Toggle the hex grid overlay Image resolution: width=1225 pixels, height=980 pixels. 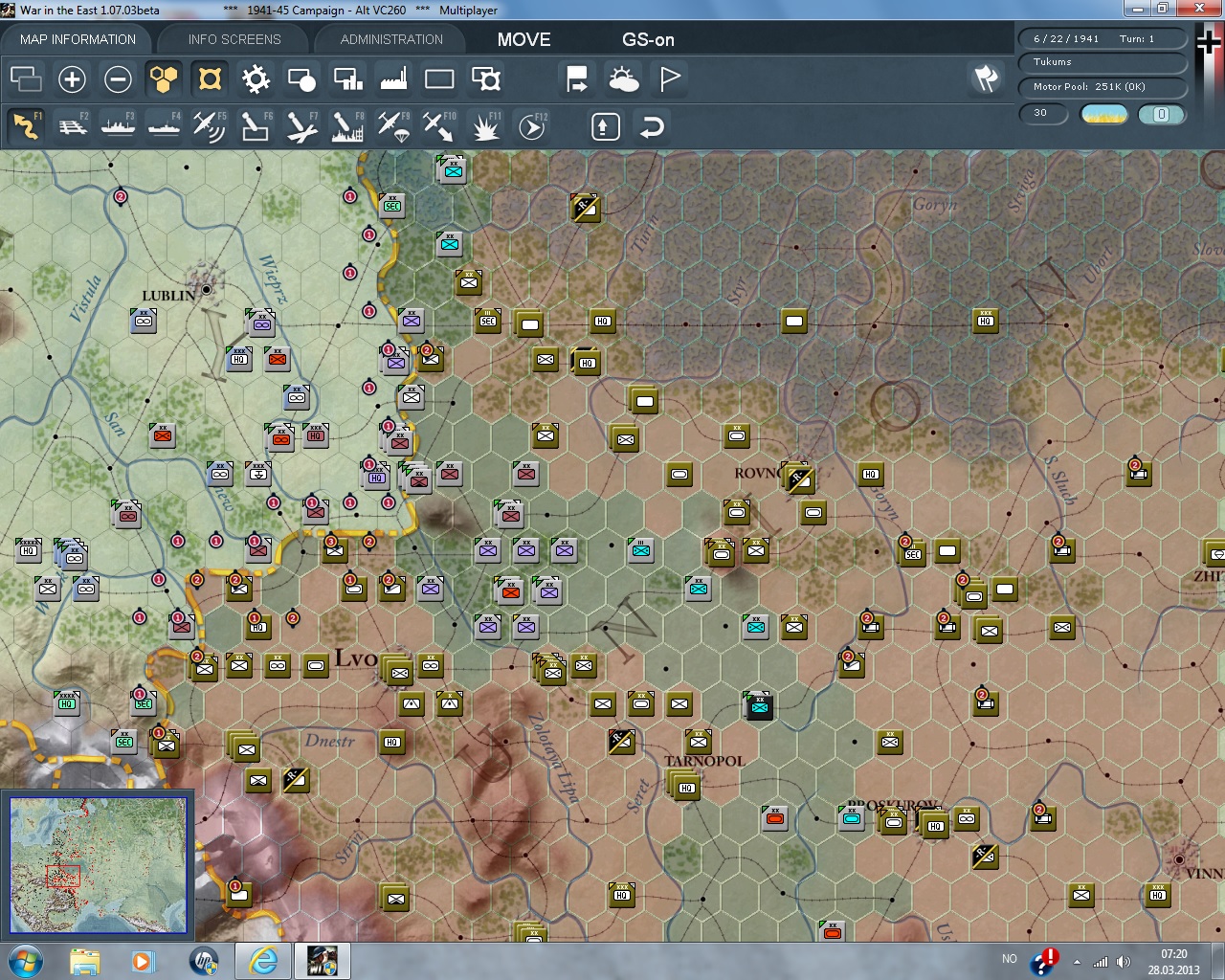pos(164,78)
